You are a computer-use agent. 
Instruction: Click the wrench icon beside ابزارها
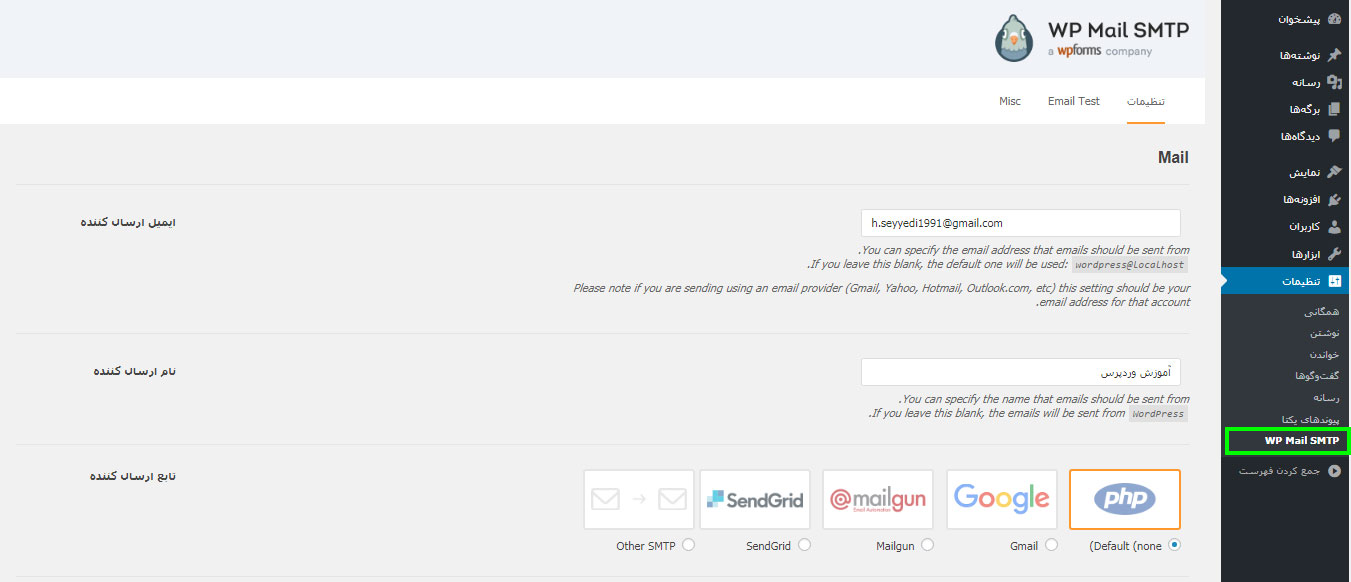click(x=1334, y=254)
